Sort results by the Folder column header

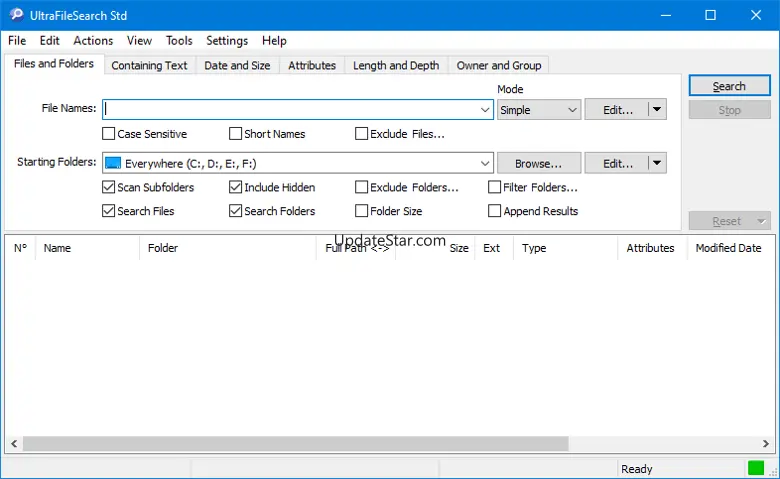(x=227, y=248)
